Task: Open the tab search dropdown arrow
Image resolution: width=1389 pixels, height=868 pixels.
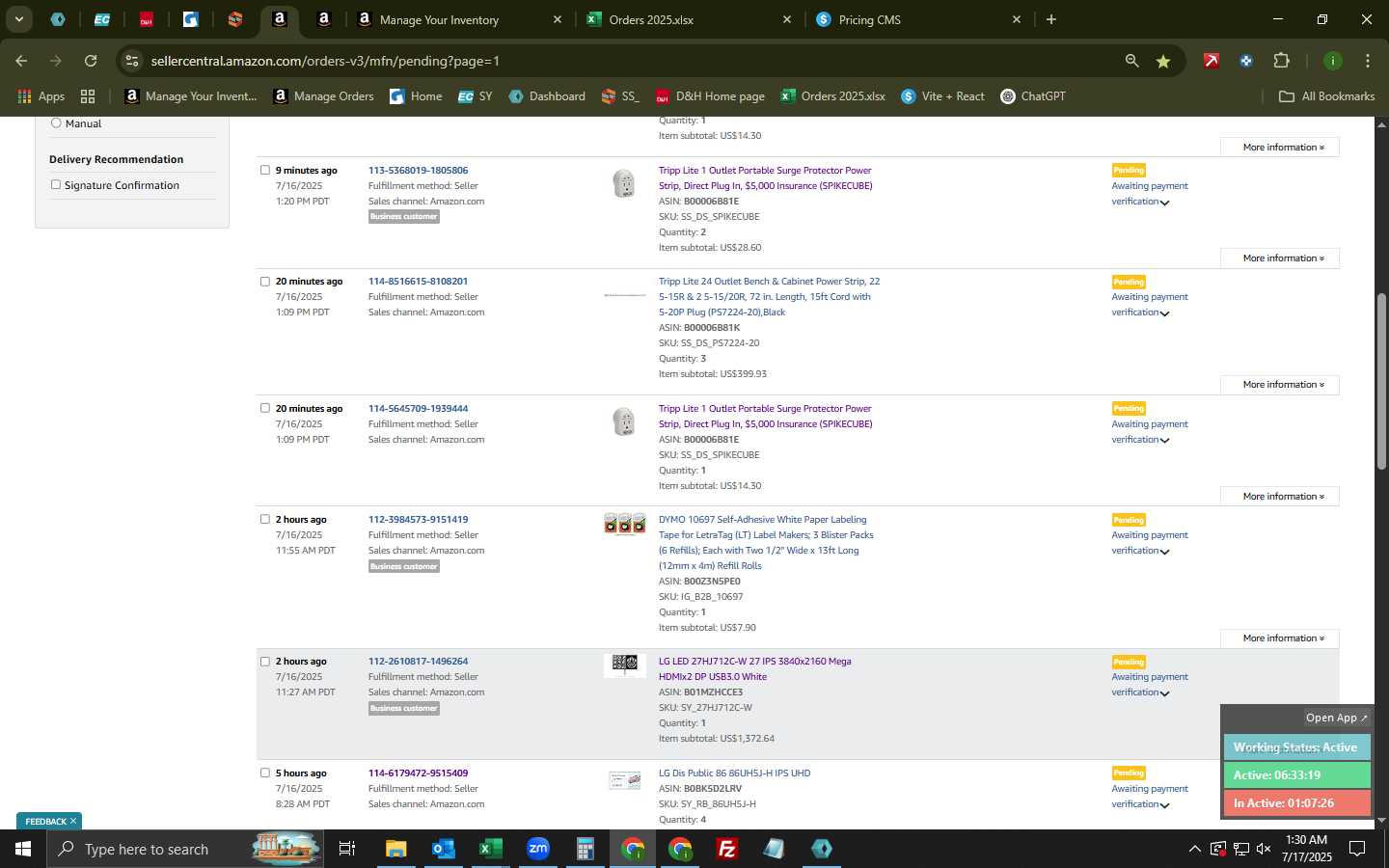Action: pyautogui.click(x=18, y=19)
